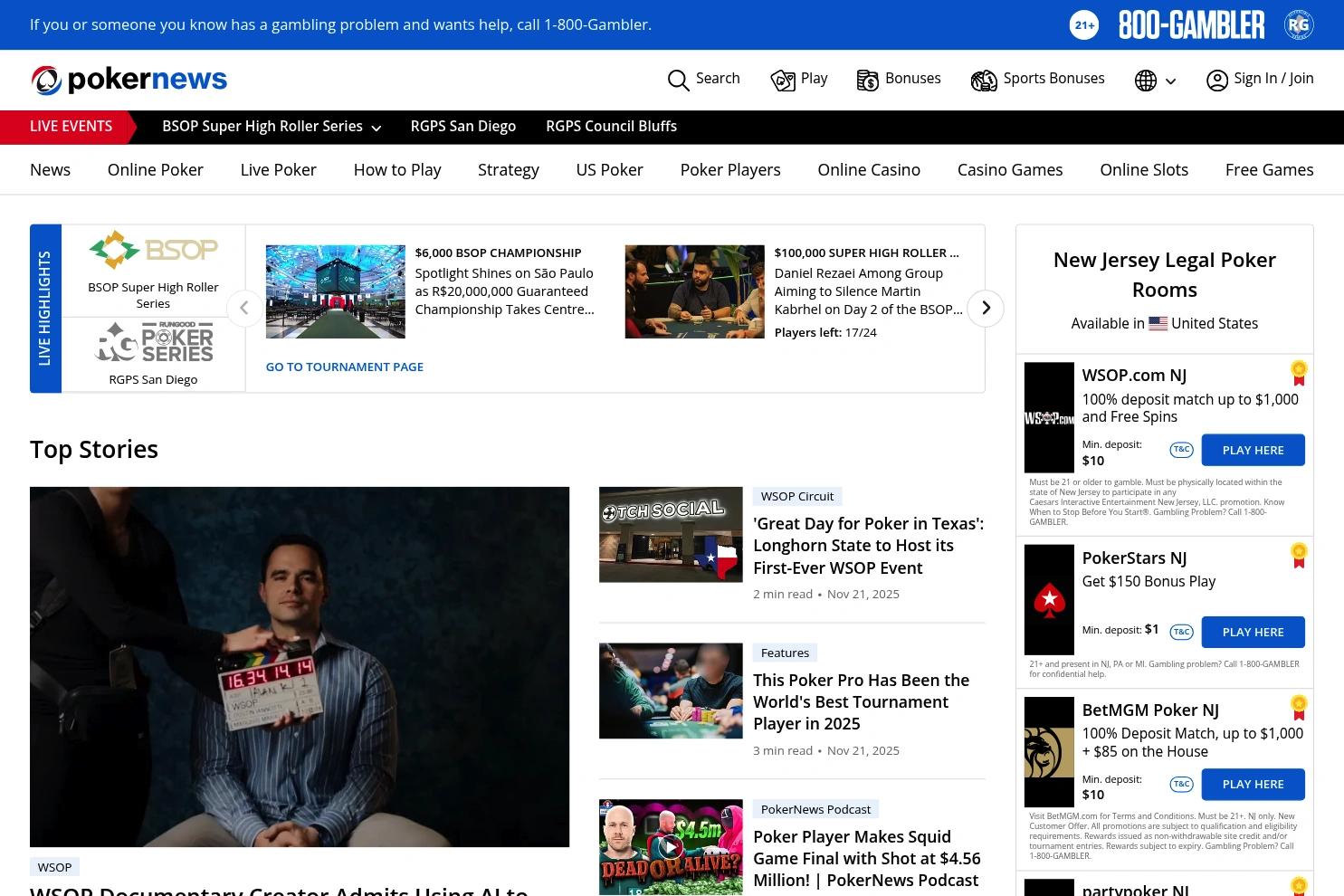
Task: Open the How to Play menu
Action: (x=397, y=170)
